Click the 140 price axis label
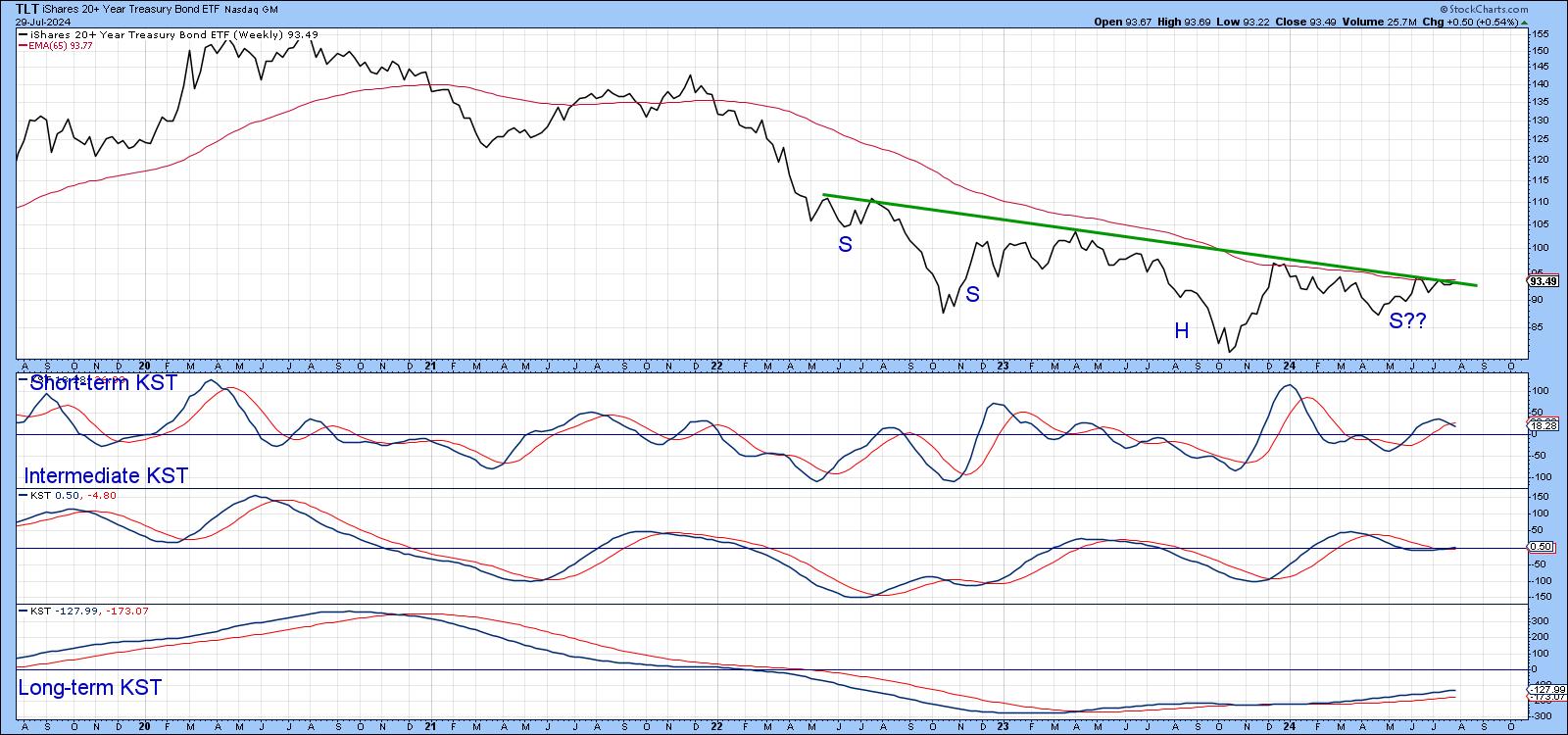Screen dimensions: 1568x735 tap(1540, 84)
